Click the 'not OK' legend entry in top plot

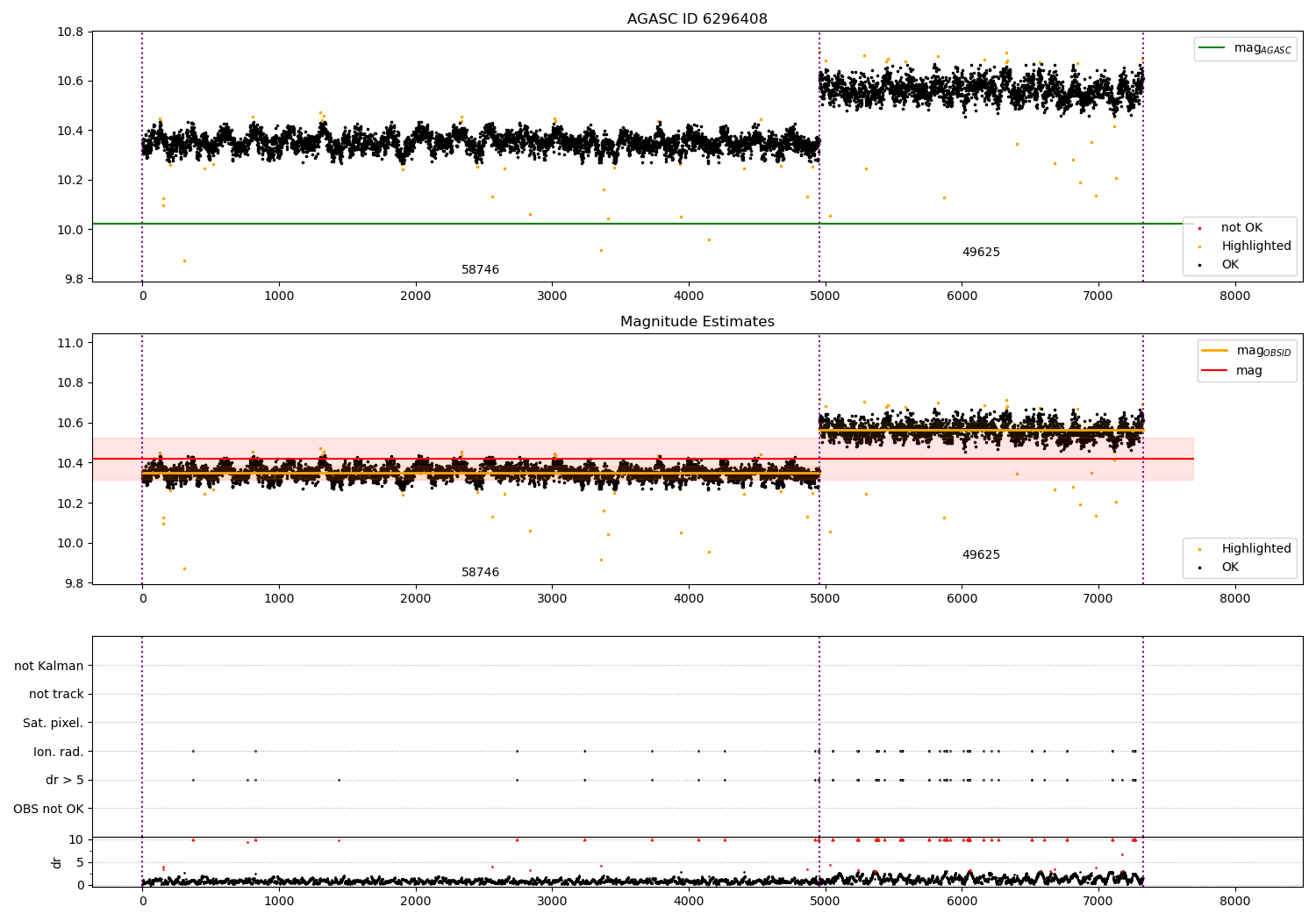1241,228
